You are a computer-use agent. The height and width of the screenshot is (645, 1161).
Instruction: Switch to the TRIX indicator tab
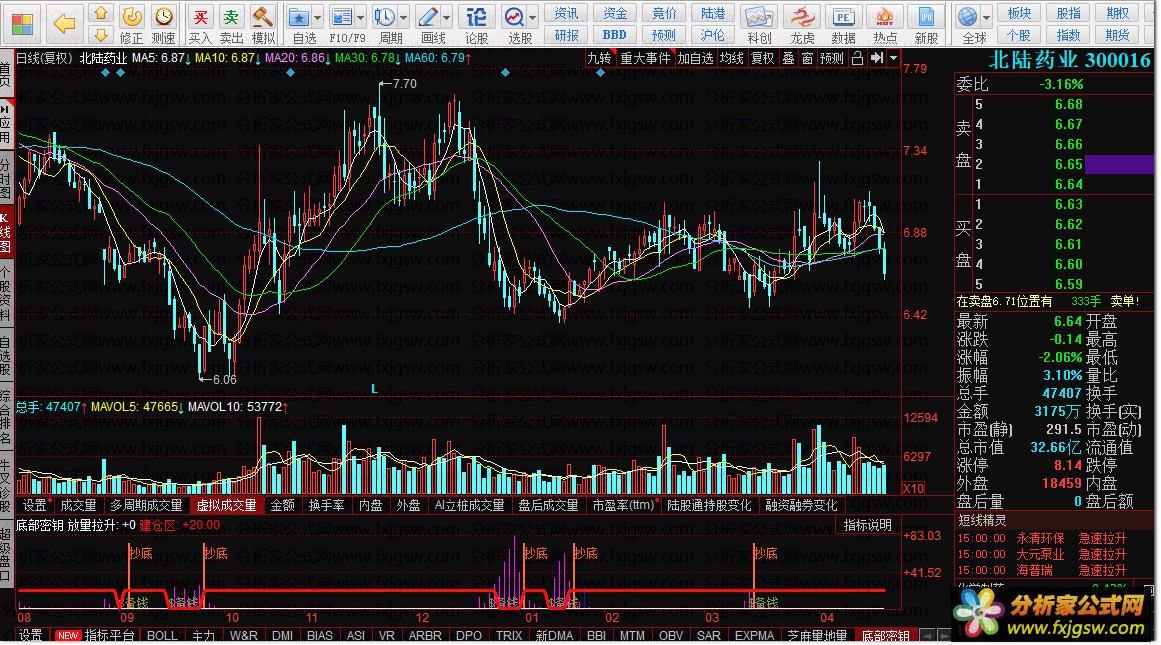click(509, 635)
